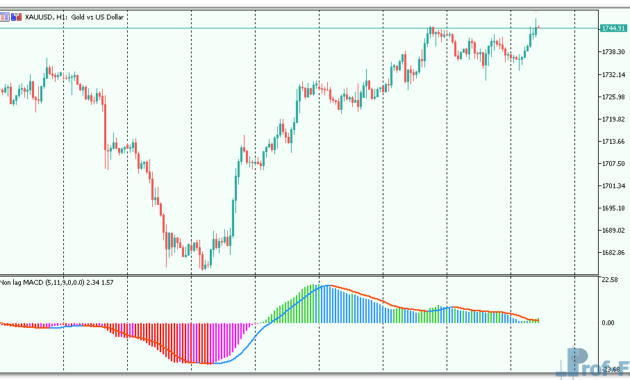The height and width of the screenshot is (380, 630).
Task: Click the XAUUSD, H1 chart title
Action: coord(74,17)
